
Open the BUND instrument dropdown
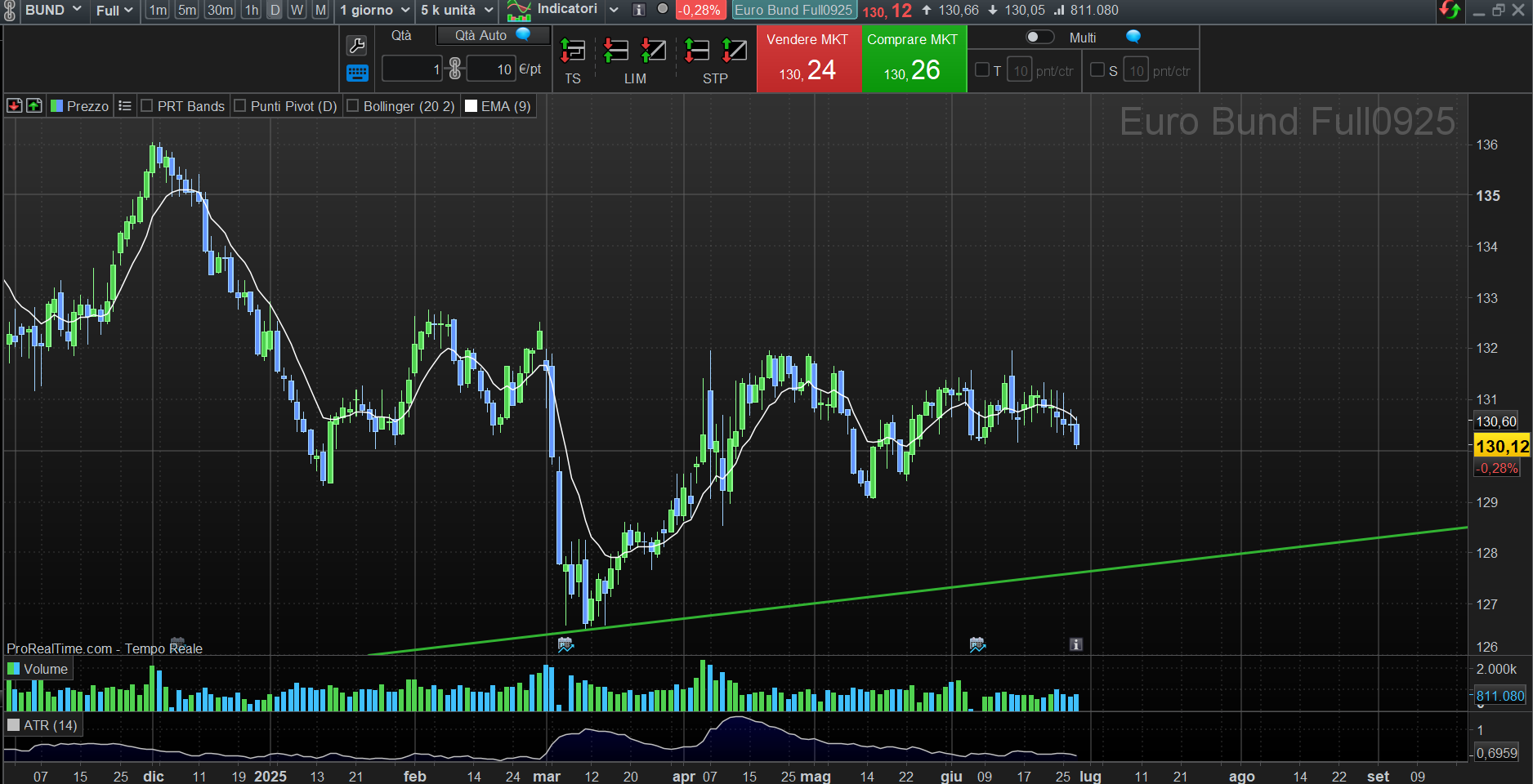point(53,10)
